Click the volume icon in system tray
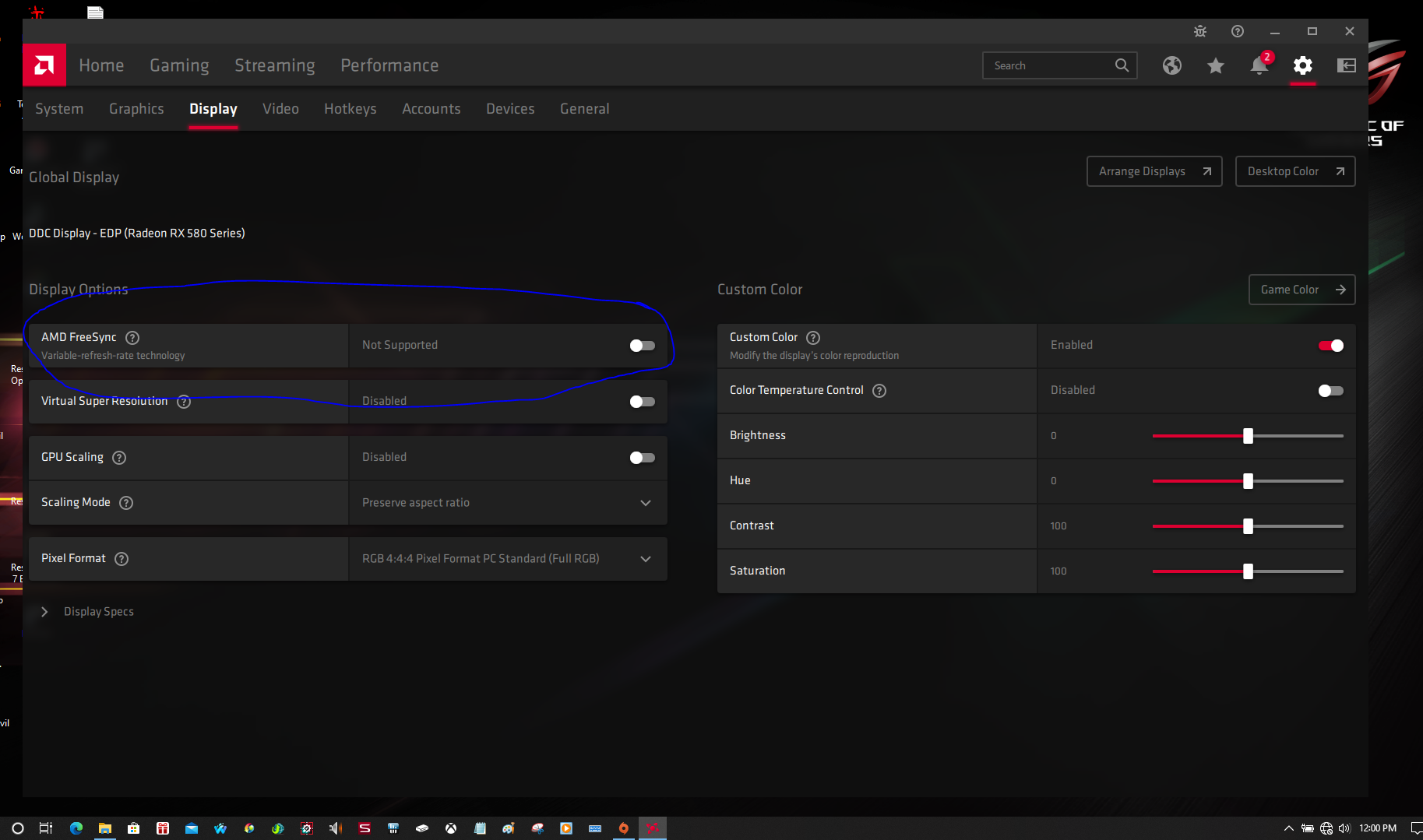The height and width of the screenshot is (840, 1423). (x=1344, y=828)
